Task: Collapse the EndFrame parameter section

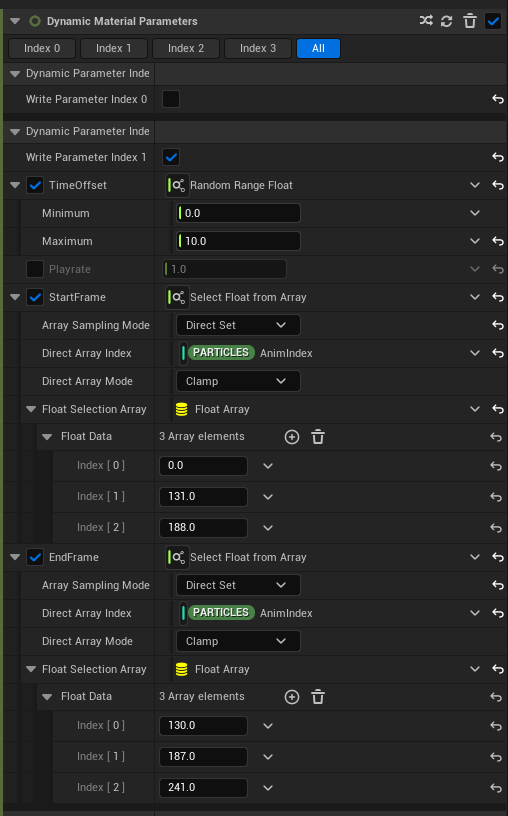Action: (x=15, y=557)
